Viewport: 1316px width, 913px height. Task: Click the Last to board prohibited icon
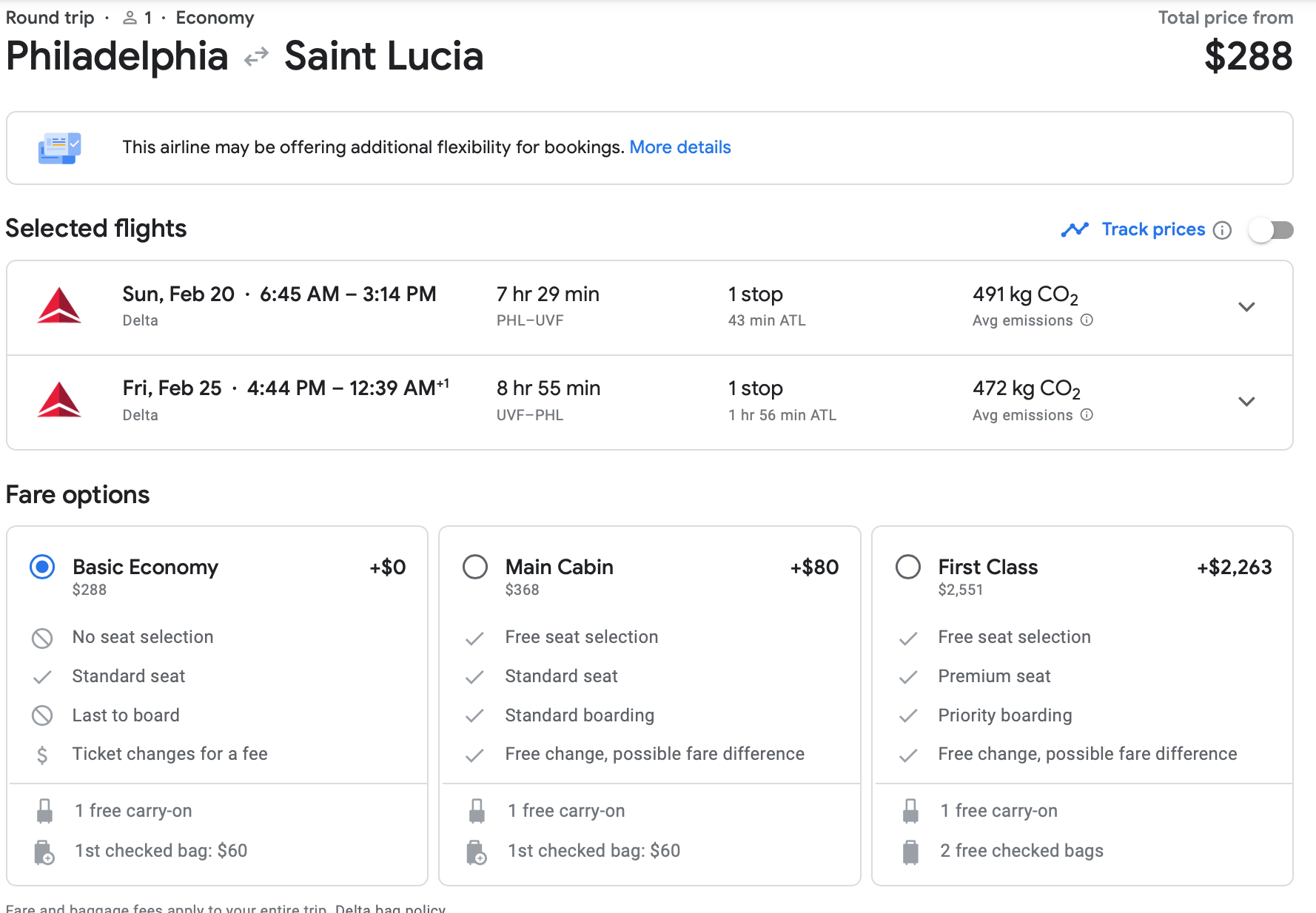(x=42, y=715)
